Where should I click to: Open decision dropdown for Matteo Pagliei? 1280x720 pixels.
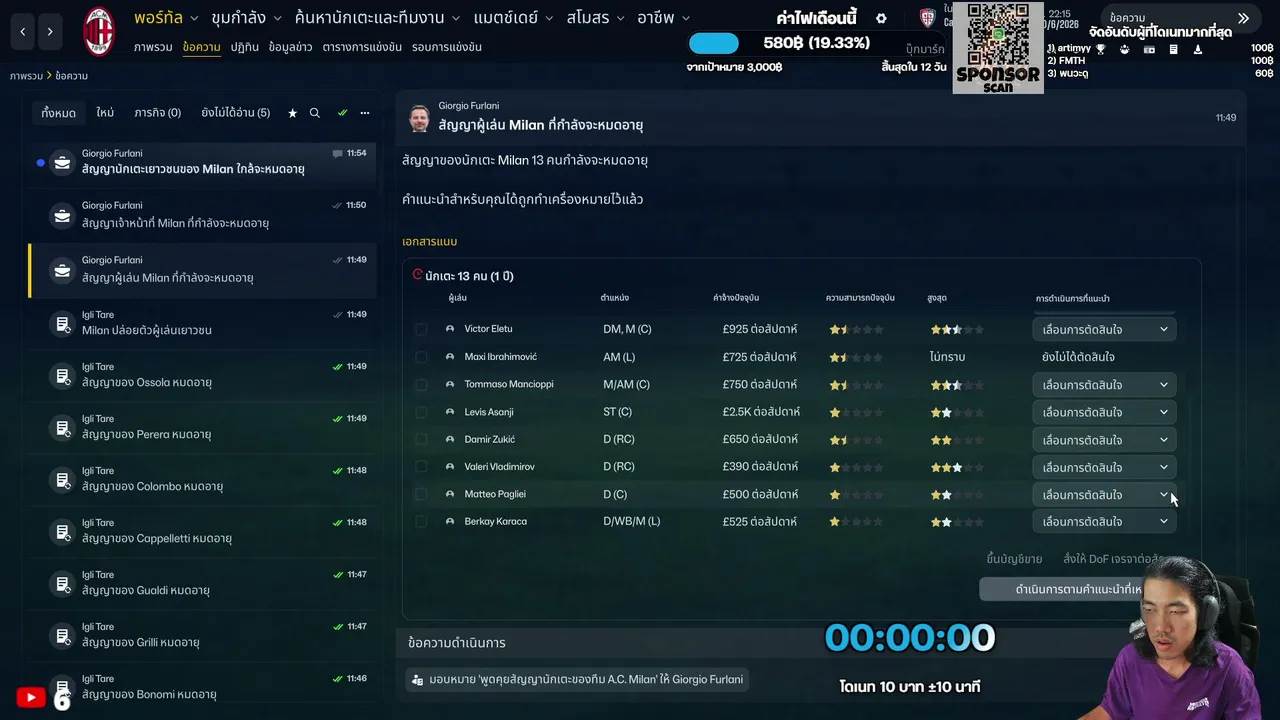pyautogui.click(x=1104, y=495)
